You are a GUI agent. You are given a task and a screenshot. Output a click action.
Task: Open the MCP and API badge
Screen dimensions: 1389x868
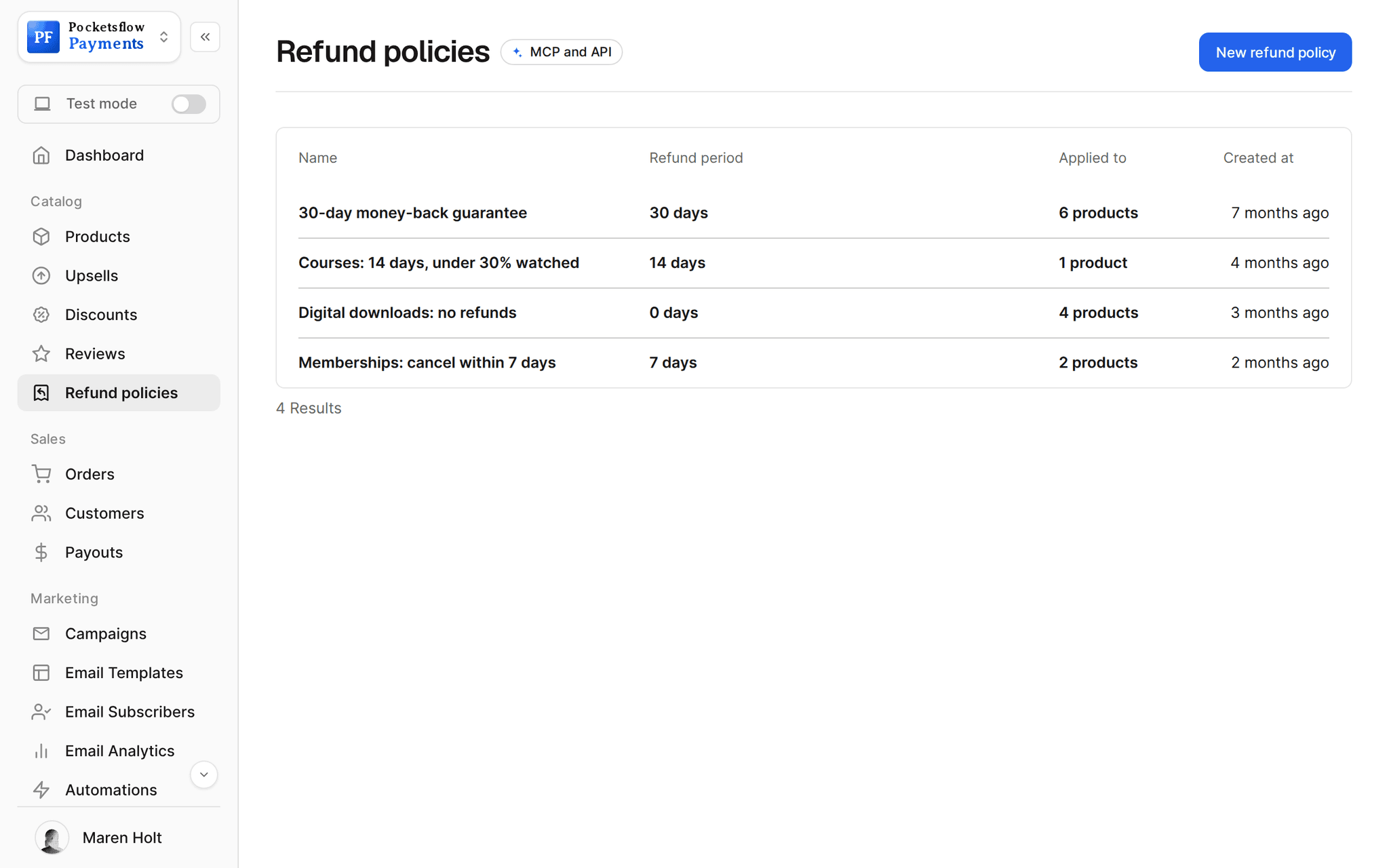pyautogui.click(x=562, y=52)
